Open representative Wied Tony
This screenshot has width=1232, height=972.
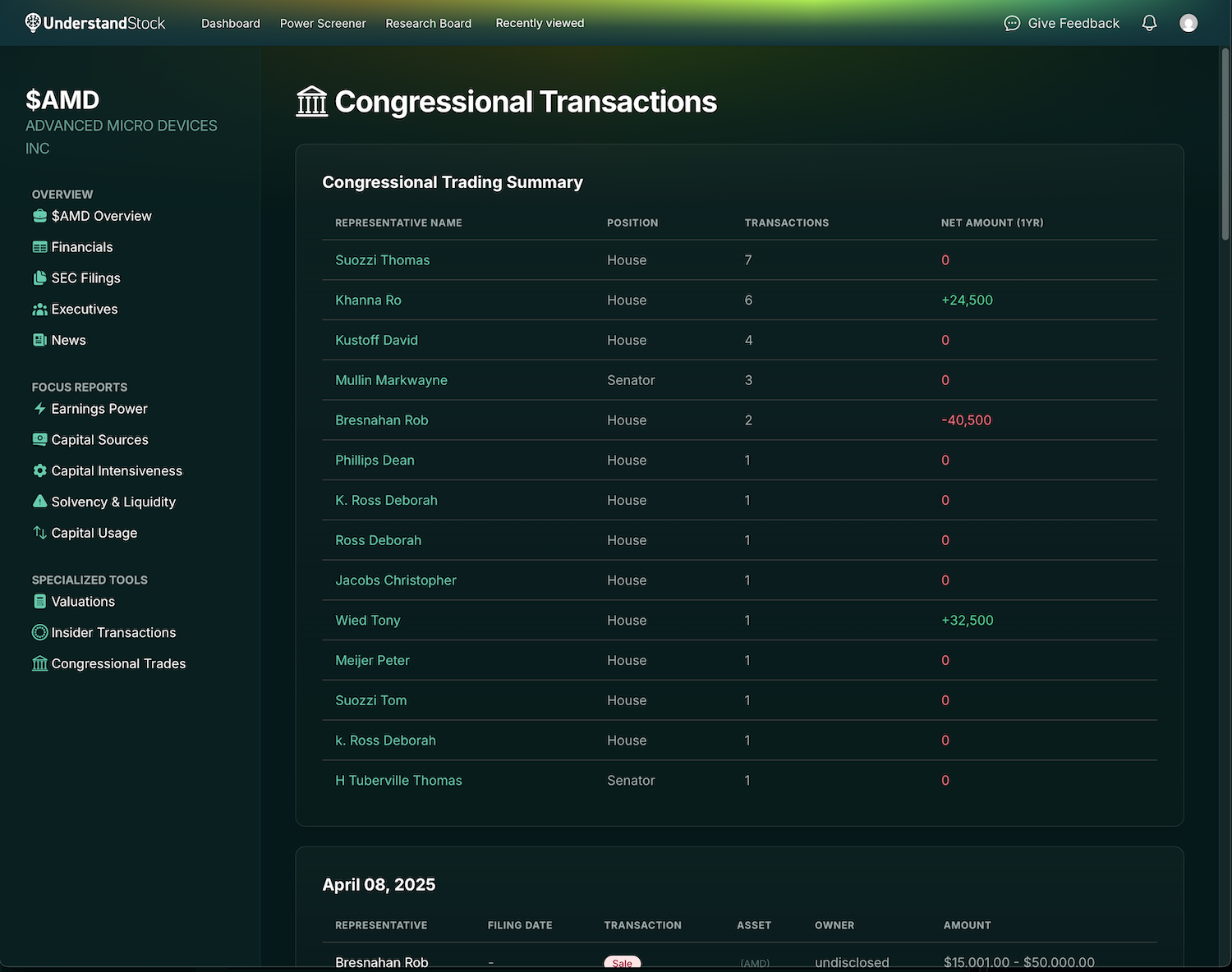coord(368,621)
